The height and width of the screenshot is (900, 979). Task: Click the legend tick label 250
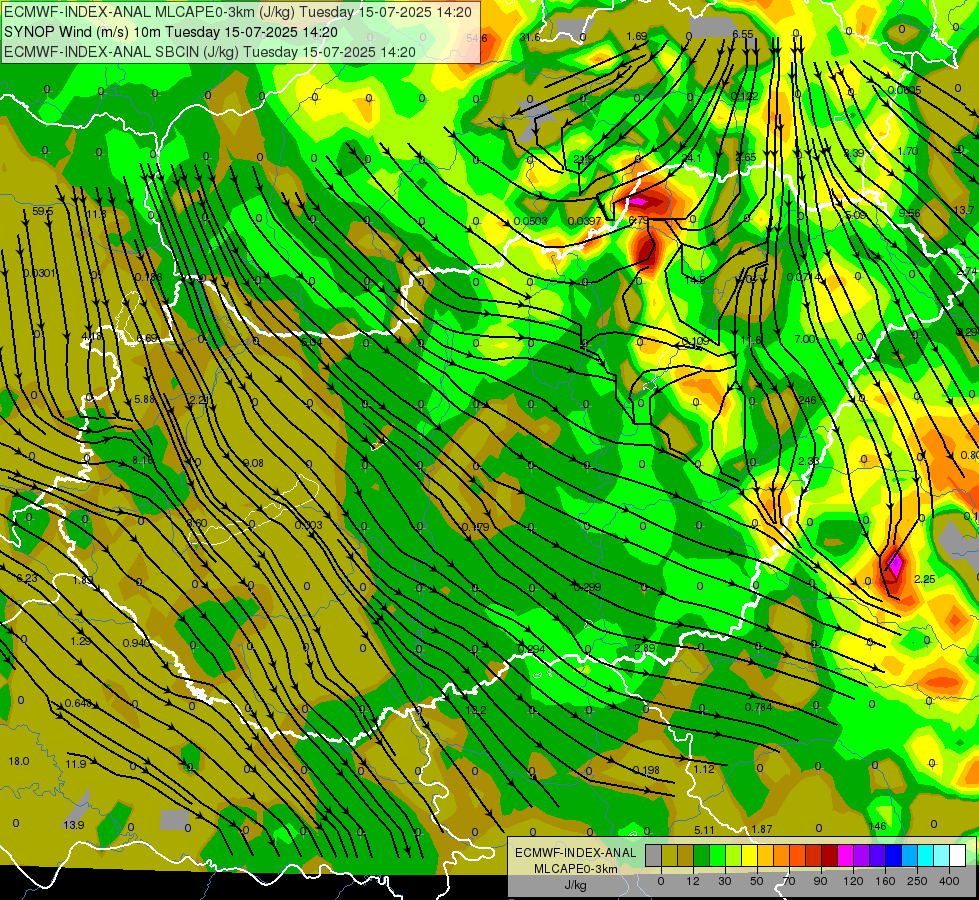point(917,881)
